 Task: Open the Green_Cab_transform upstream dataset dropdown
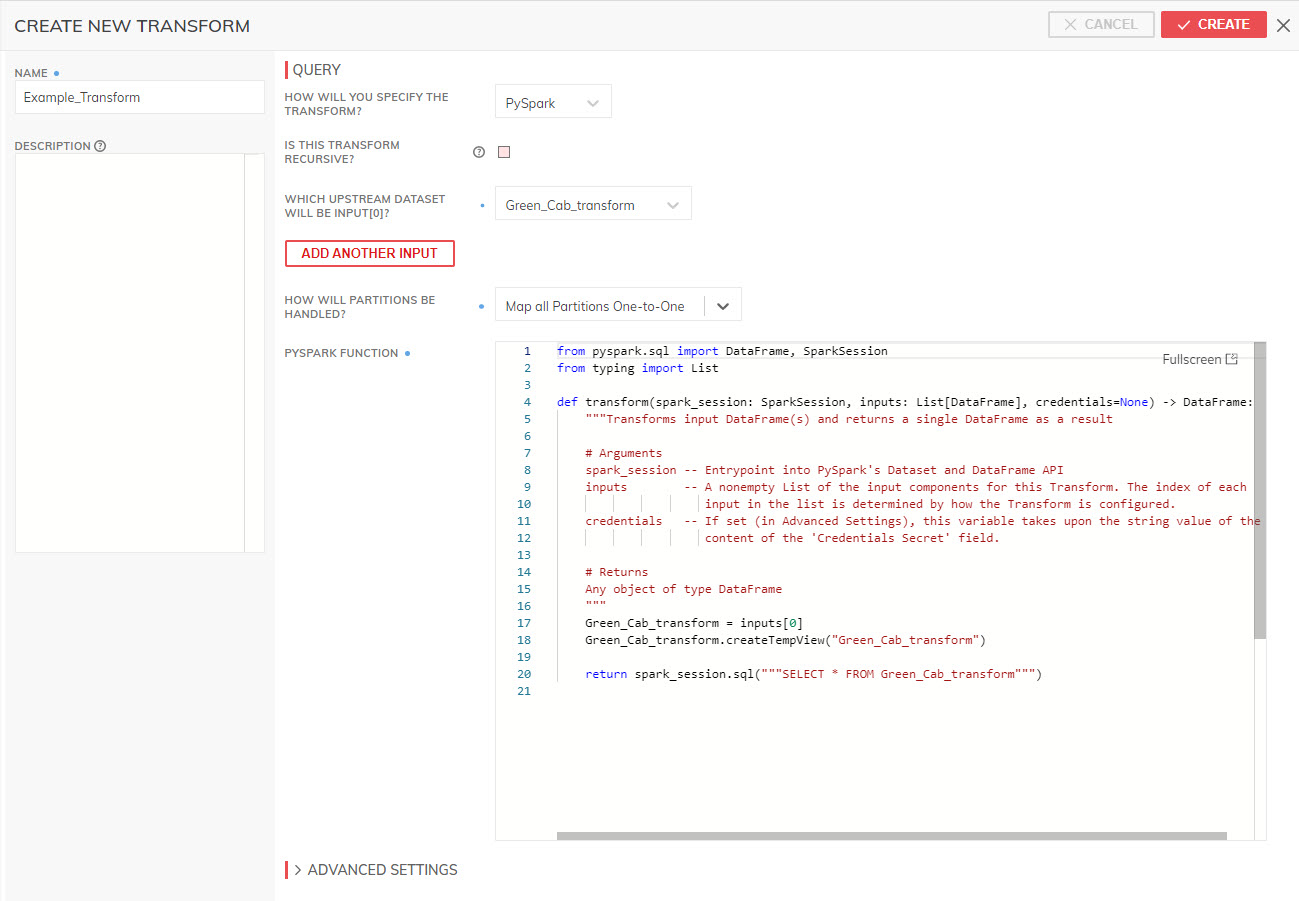[x=593, y=204]
